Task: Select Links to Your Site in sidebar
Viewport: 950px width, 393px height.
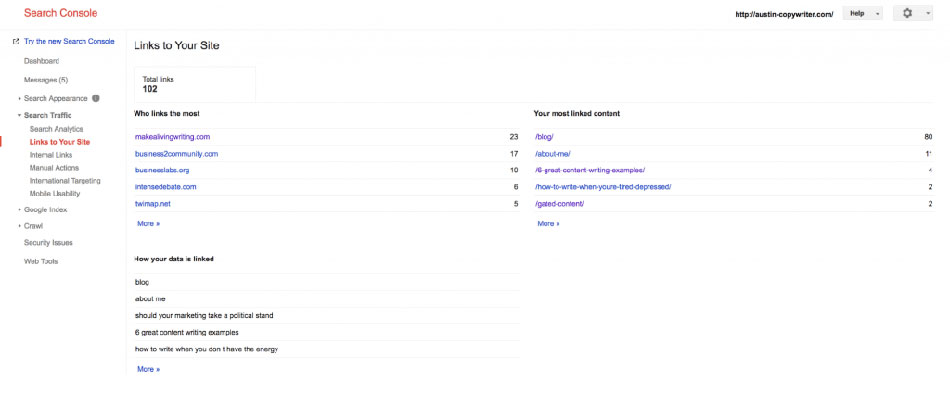Action: point(59,142)
